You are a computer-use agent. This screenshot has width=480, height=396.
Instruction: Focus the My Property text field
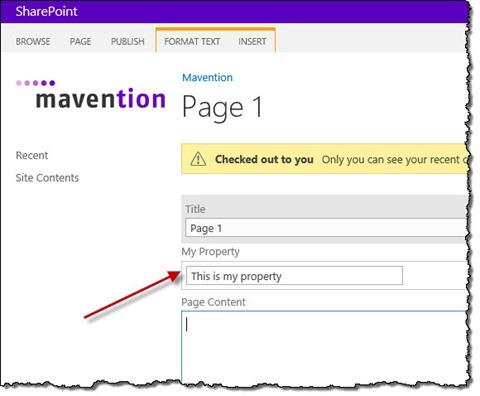294,276
